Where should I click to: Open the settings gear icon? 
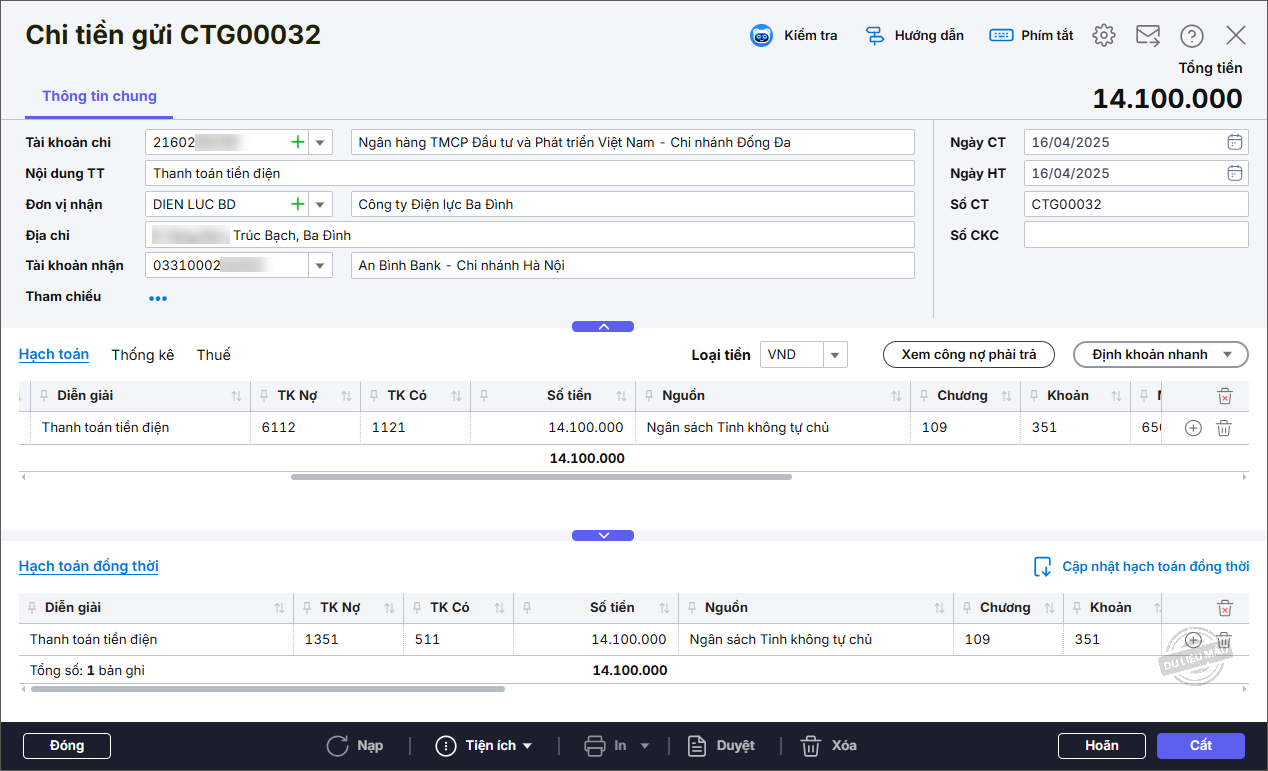pyautogui.click(x=1104, y=36)
